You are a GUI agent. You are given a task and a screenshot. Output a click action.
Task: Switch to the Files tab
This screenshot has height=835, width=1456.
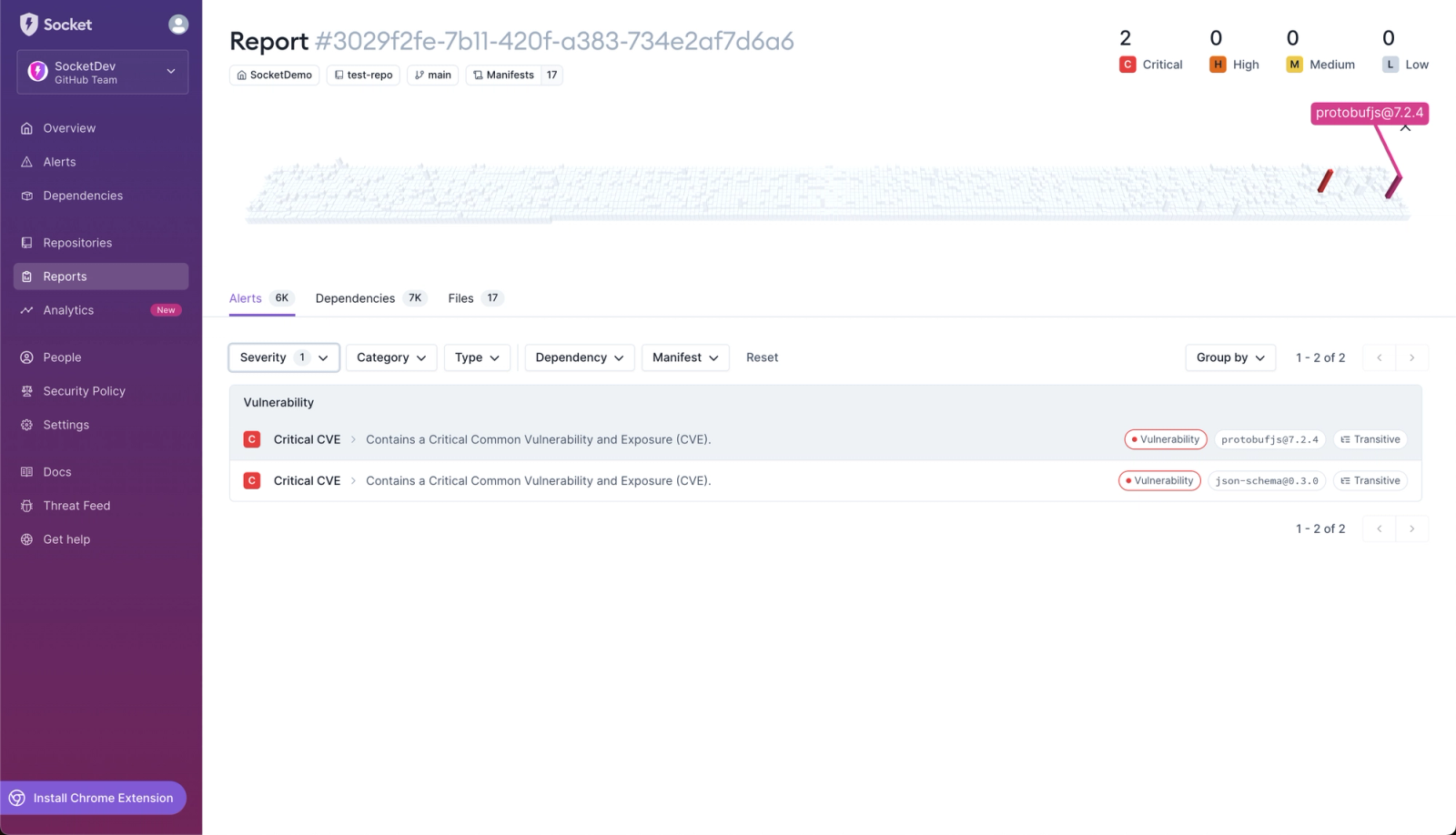point(476,298)
